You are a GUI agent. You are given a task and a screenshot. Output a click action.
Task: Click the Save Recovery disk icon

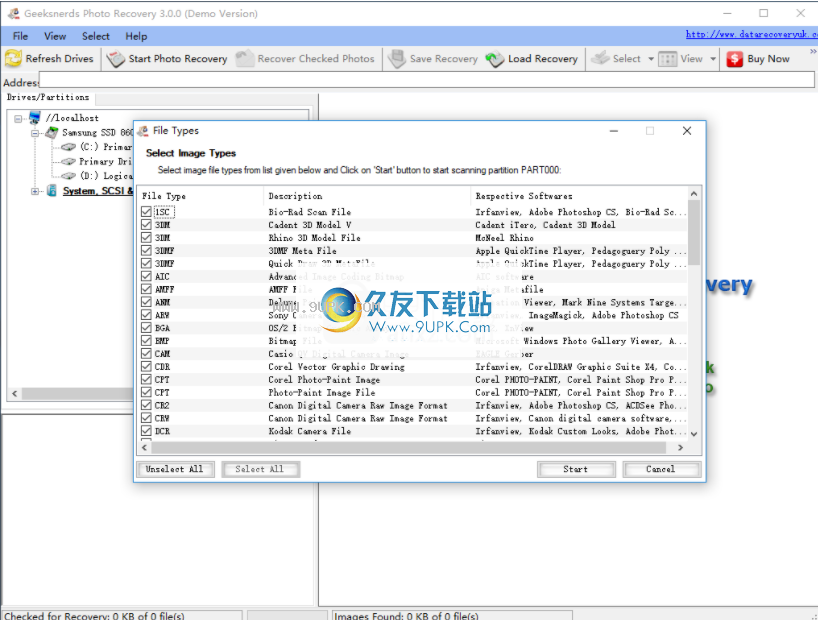[x=397, y=58]
